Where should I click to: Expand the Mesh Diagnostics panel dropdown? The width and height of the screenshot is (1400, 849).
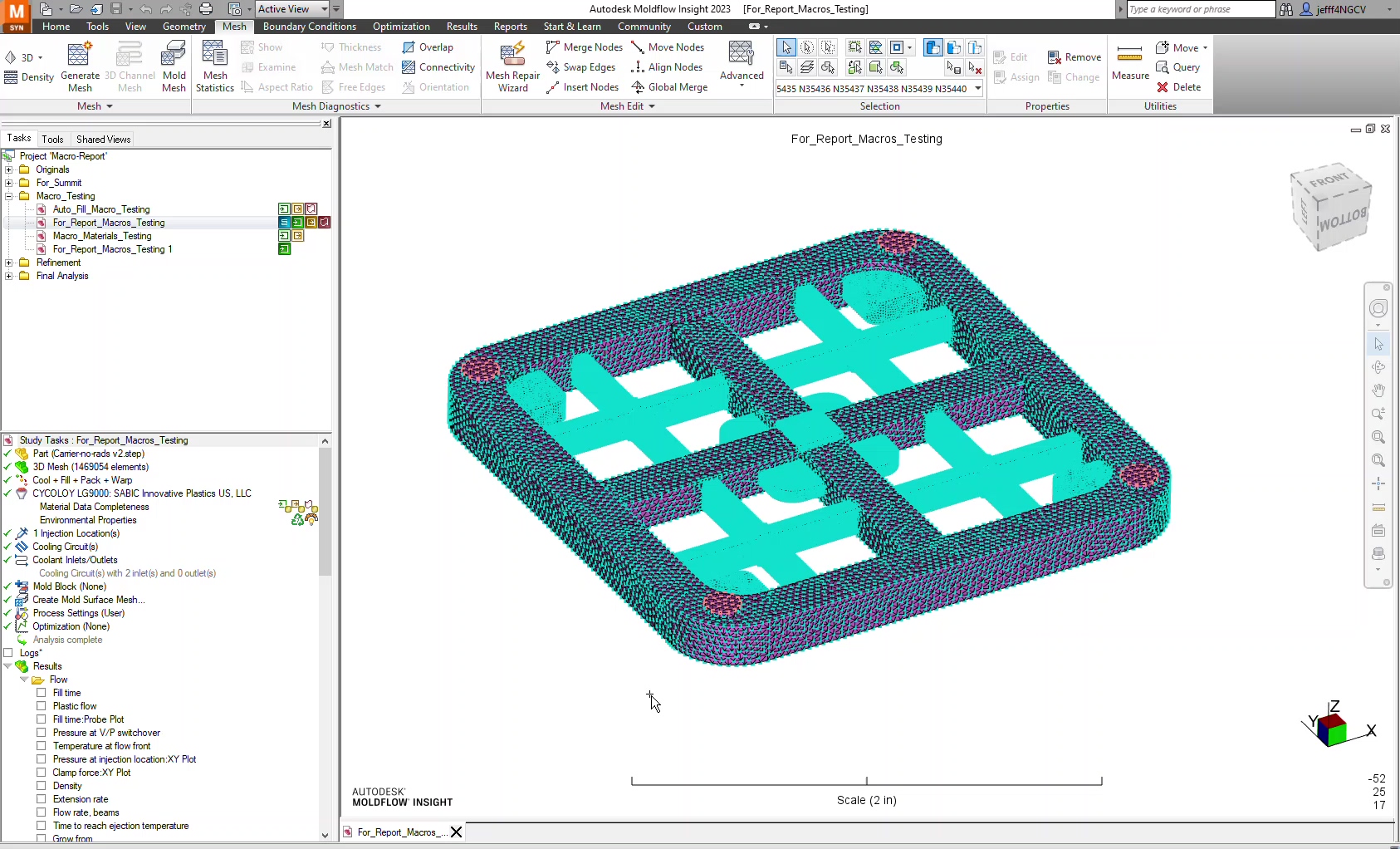378,106
